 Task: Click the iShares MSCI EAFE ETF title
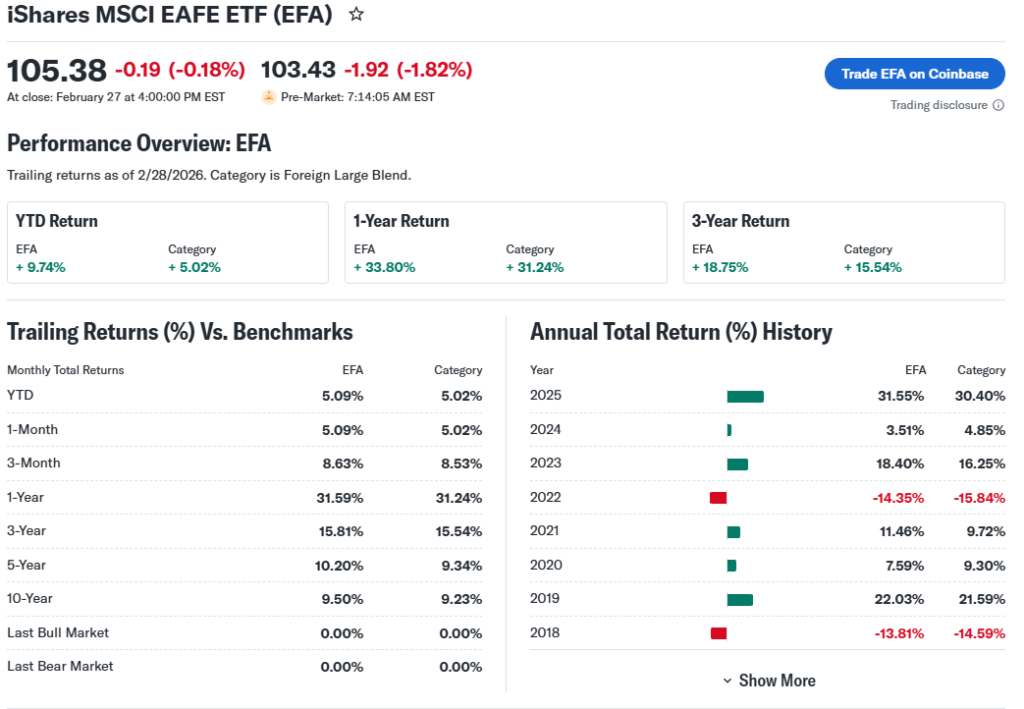coord(170,15)
